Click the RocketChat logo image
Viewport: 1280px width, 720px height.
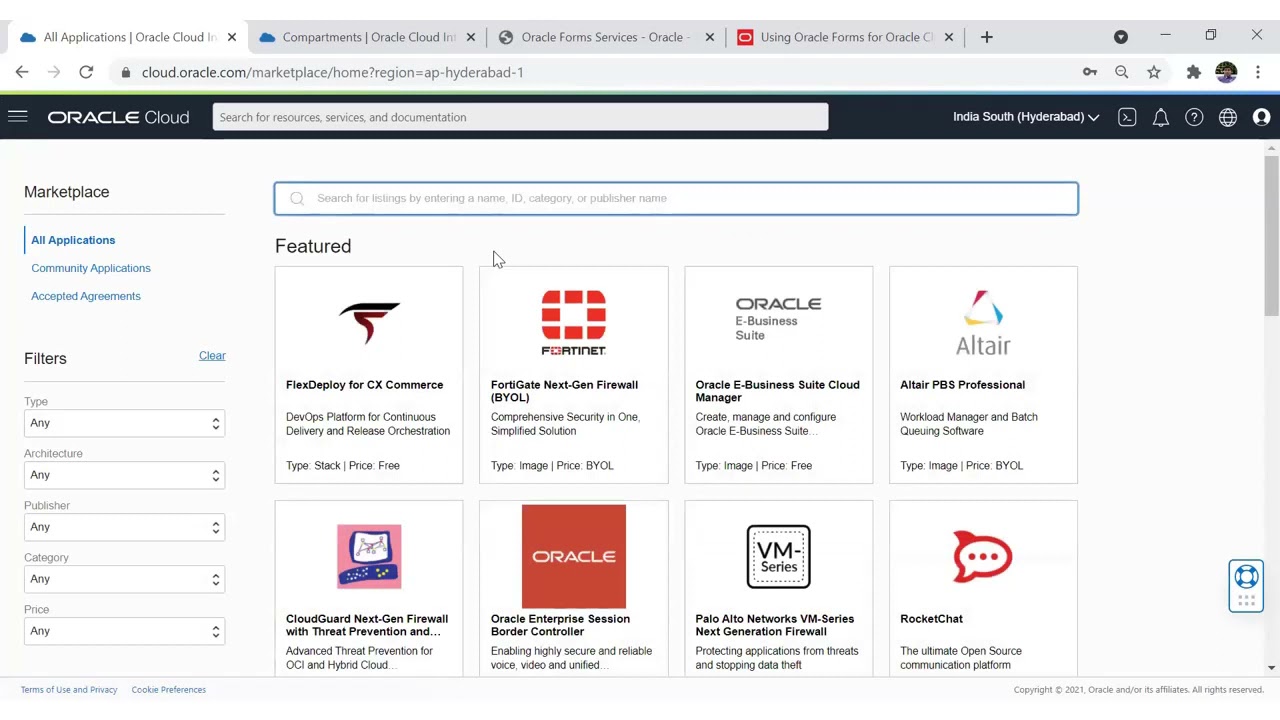coord(983,556)
